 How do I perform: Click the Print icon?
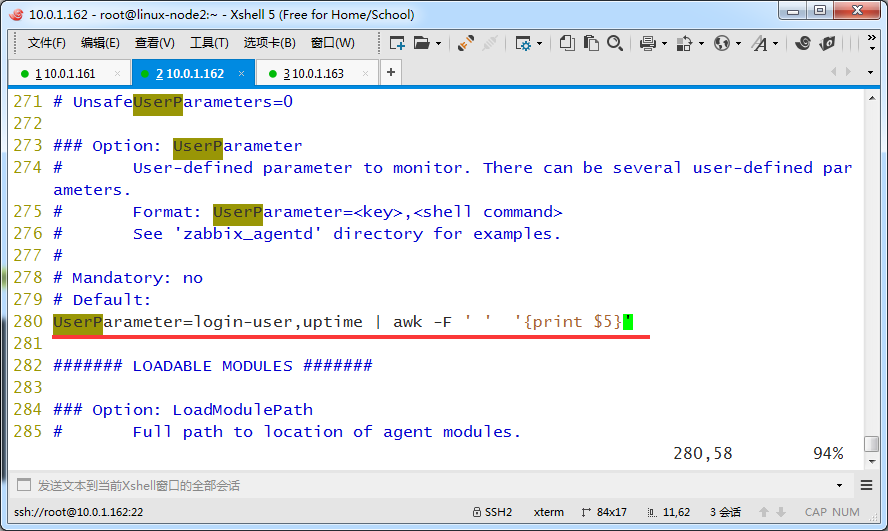(647, 43)
